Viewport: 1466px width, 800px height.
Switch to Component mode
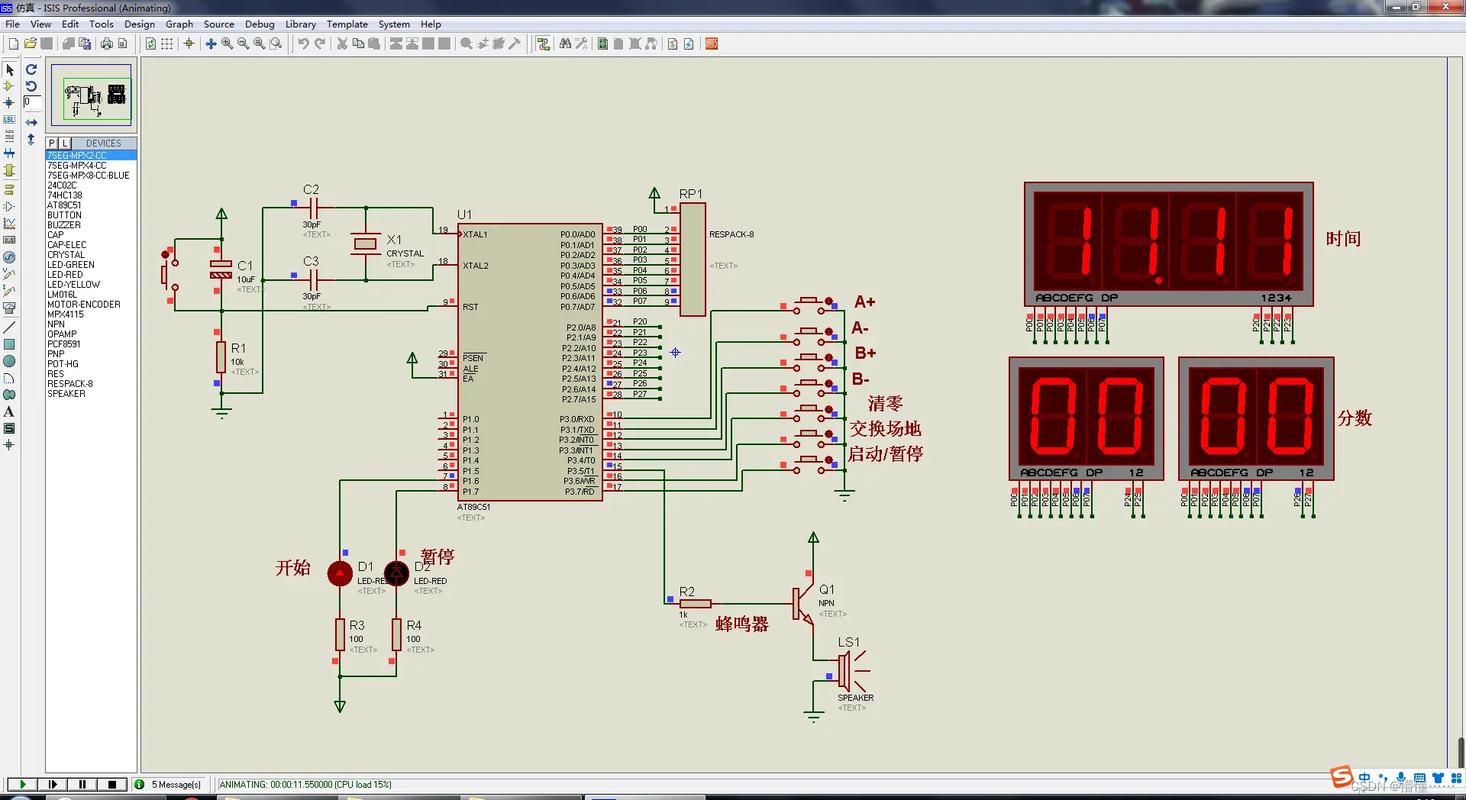click(9, 87)
